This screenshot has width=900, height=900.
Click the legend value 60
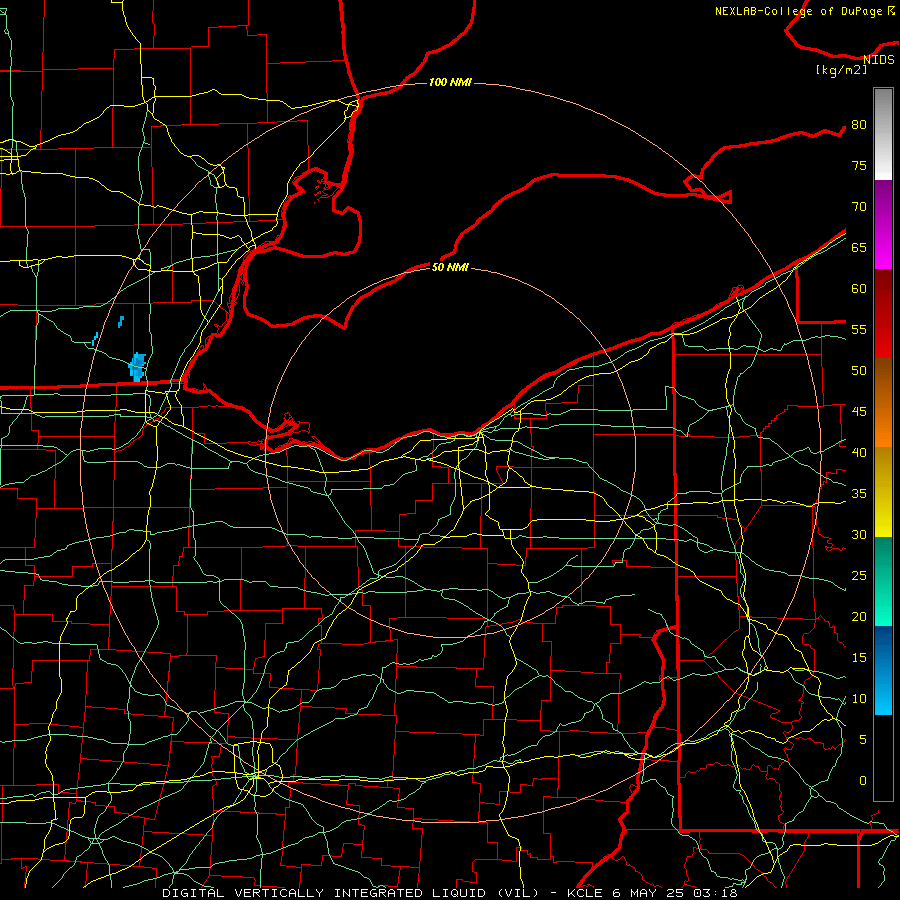859,289
